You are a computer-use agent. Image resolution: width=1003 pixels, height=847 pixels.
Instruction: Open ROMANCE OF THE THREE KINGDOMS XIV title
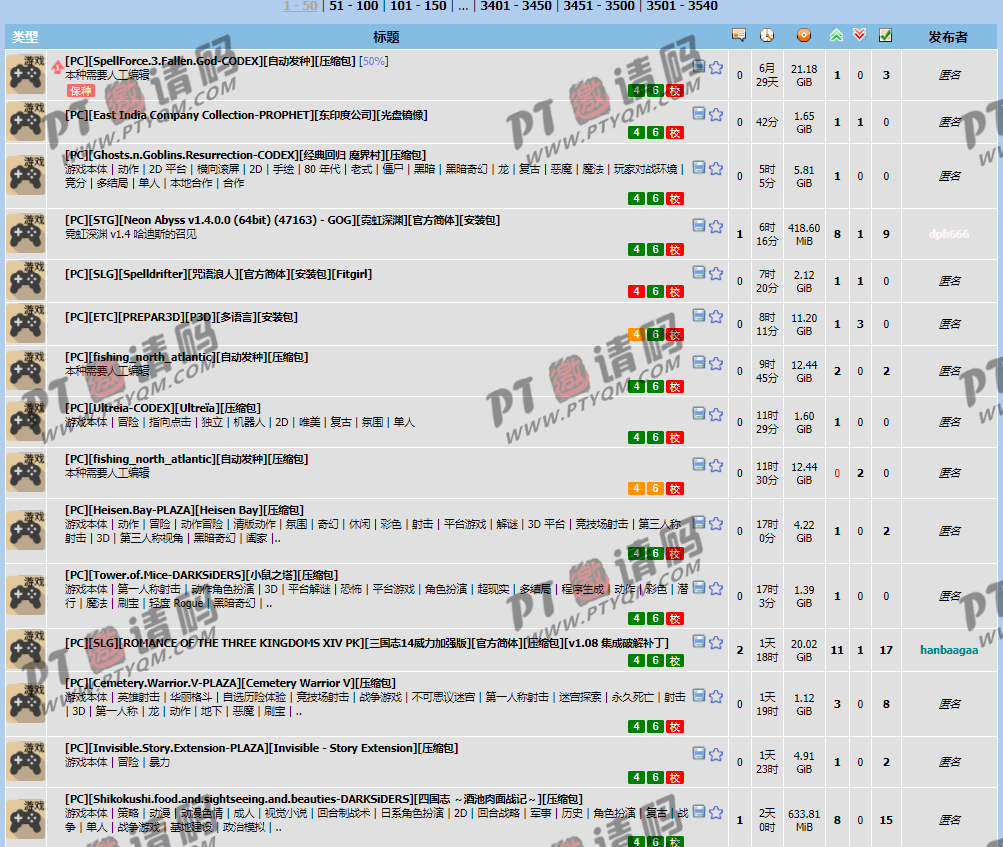(367, 644)
